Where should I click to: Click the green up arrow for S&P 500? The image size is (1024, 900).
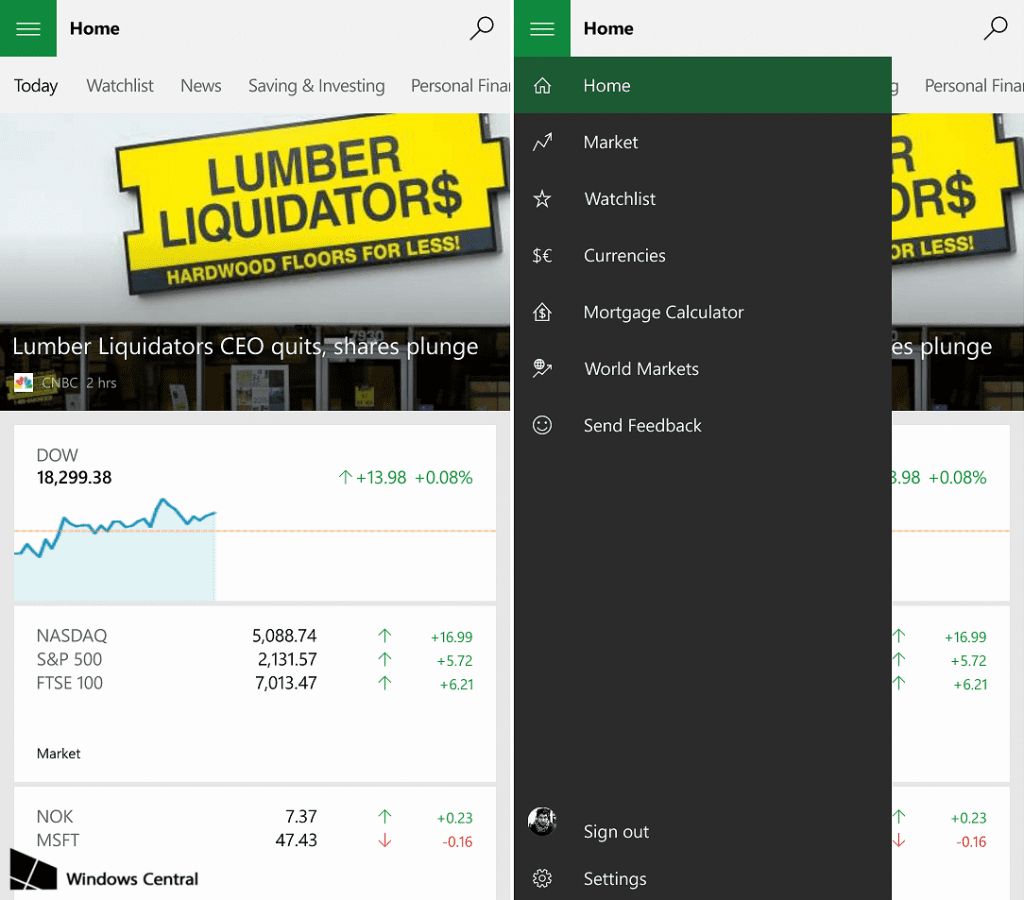[385, 660]
